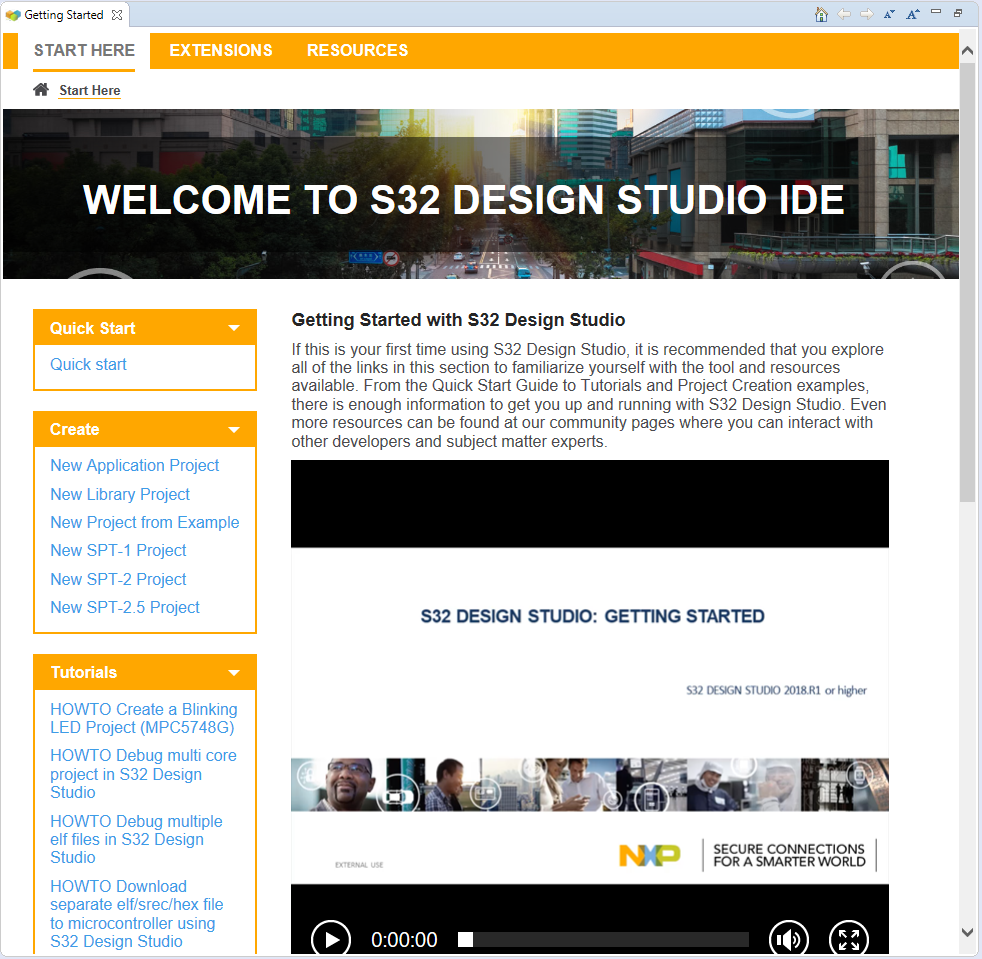Click the scroll up arrow on scrollbar
Image resolution: width=982 pixels, height=959 pixels.
[967, 51]
